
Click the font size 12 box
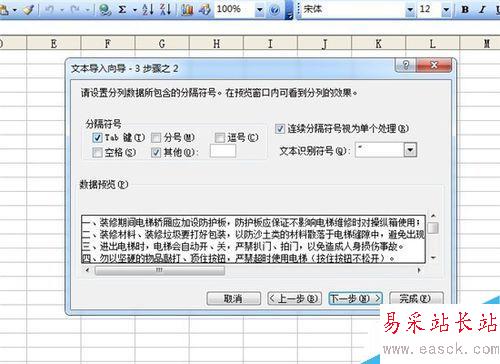pos(430,9)
